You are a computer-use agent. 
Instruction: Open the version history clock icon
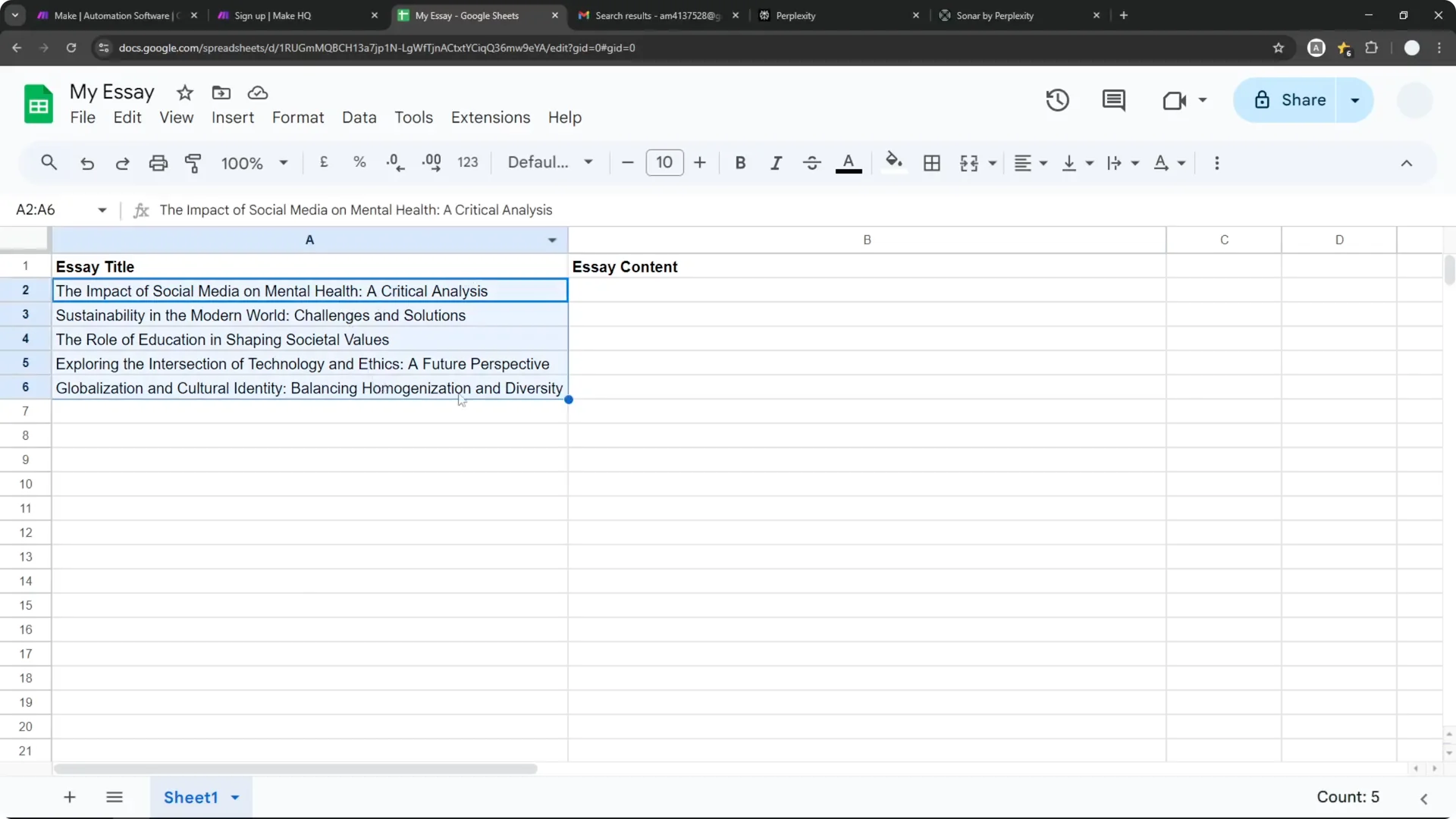1057,100
